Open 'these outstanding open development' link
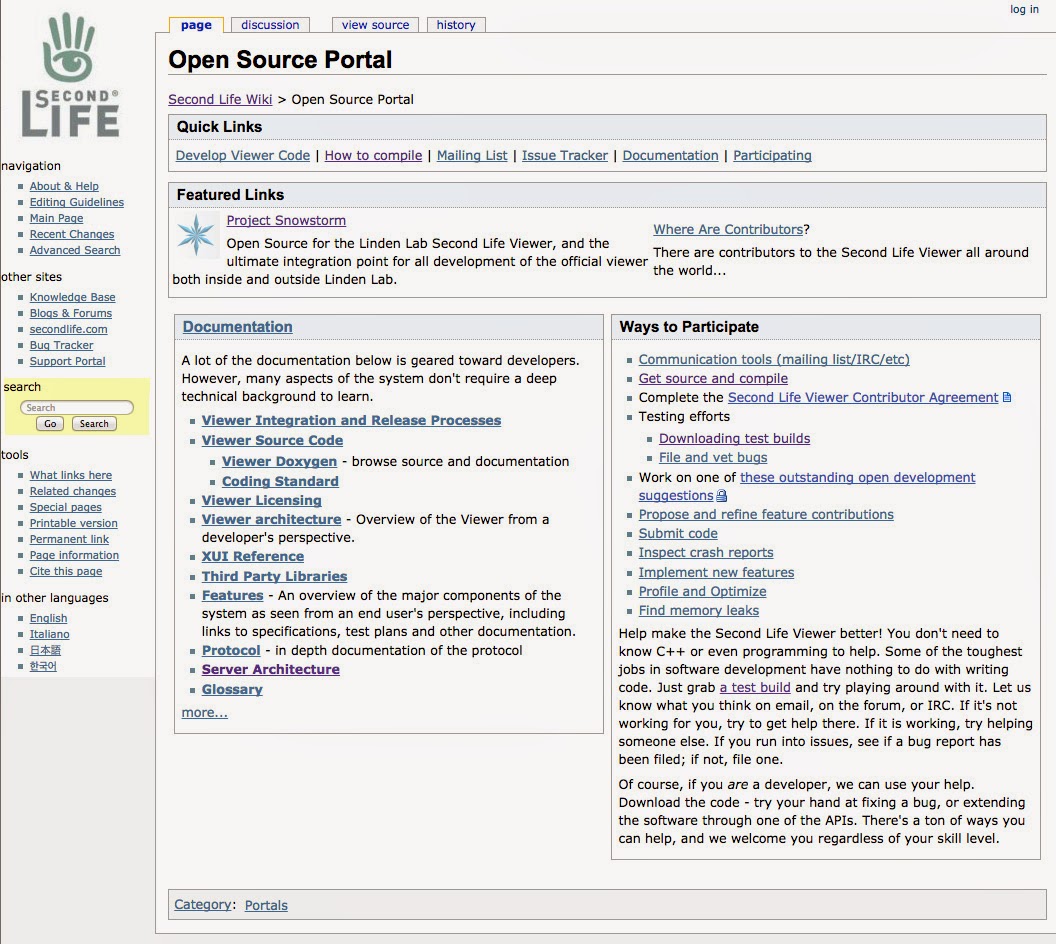The image size is (1056, 944). (857, 478)
